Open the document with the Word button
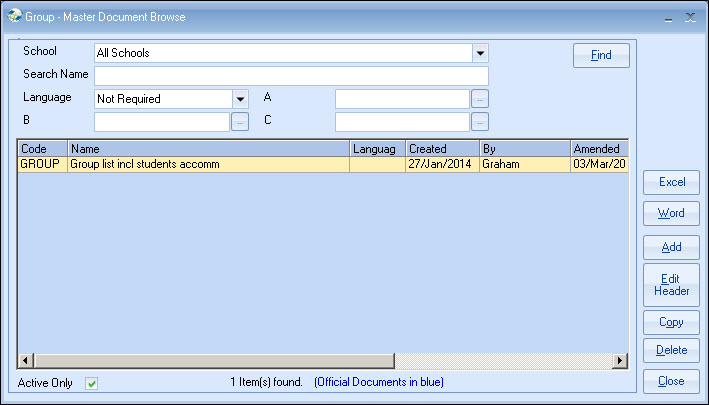 [x=671, y=214]
